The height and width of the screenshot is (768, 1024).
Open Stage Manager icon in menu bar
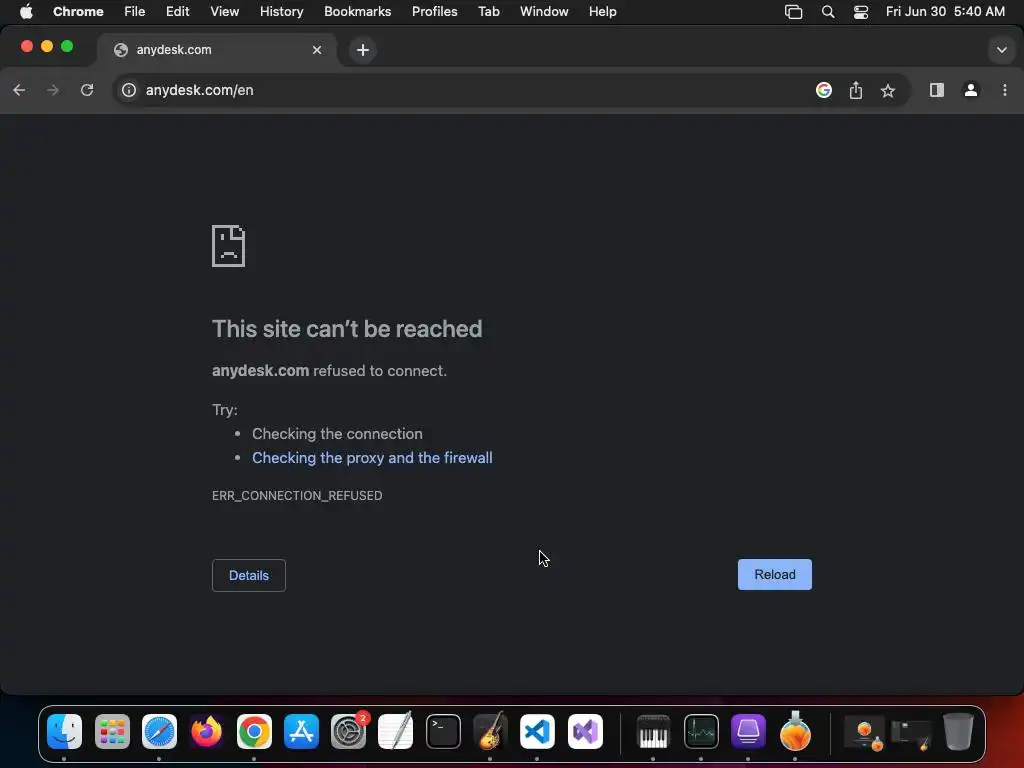coord(793,12)
